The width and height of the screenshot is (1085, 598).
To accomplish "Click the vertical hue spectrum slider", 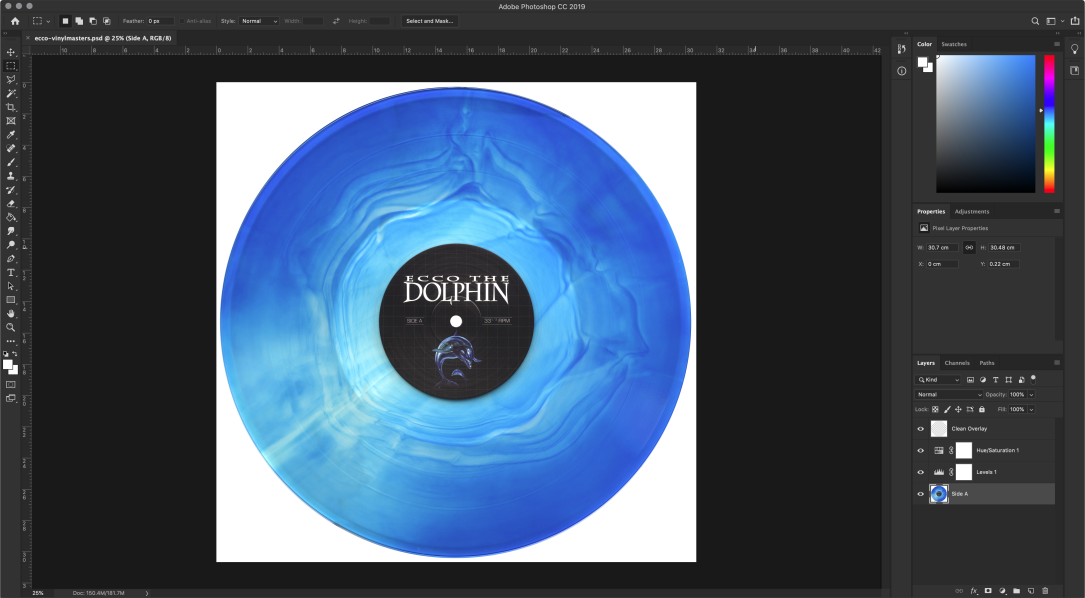I will point(1049,123).
